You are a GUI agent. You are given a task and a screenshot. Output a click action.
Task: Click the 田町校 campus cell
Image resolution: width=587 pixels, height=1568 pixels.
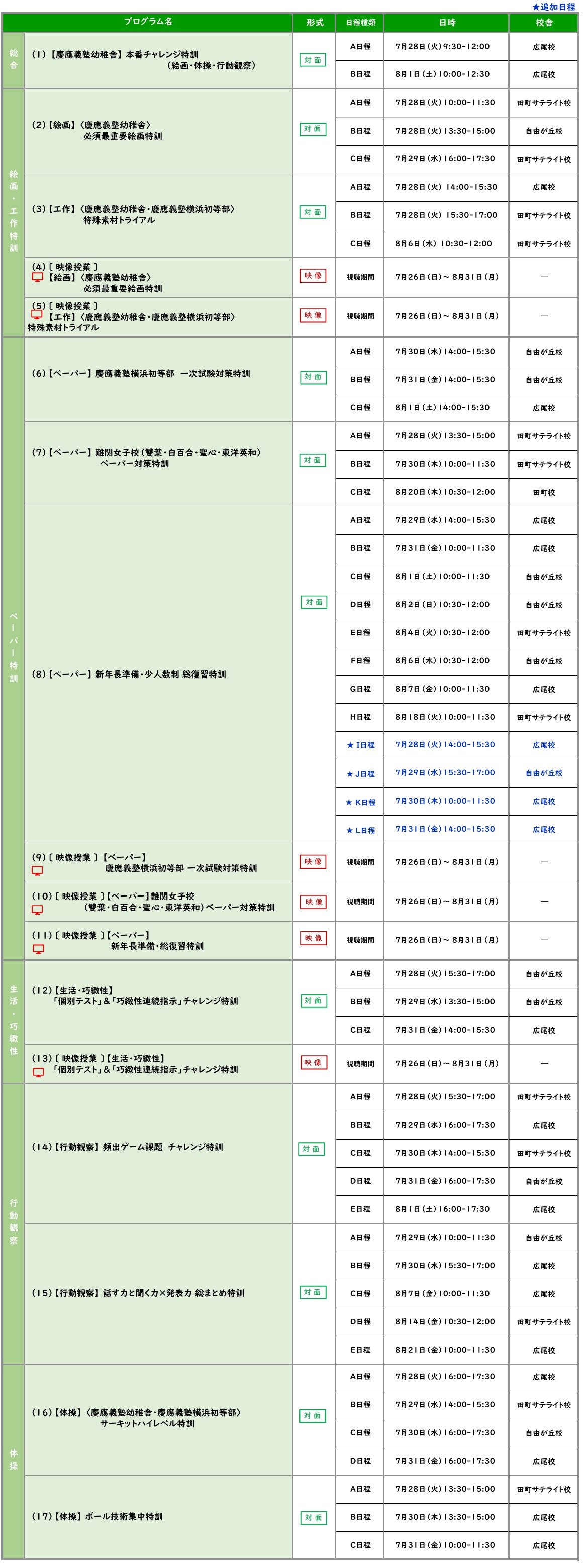point(544,492)
